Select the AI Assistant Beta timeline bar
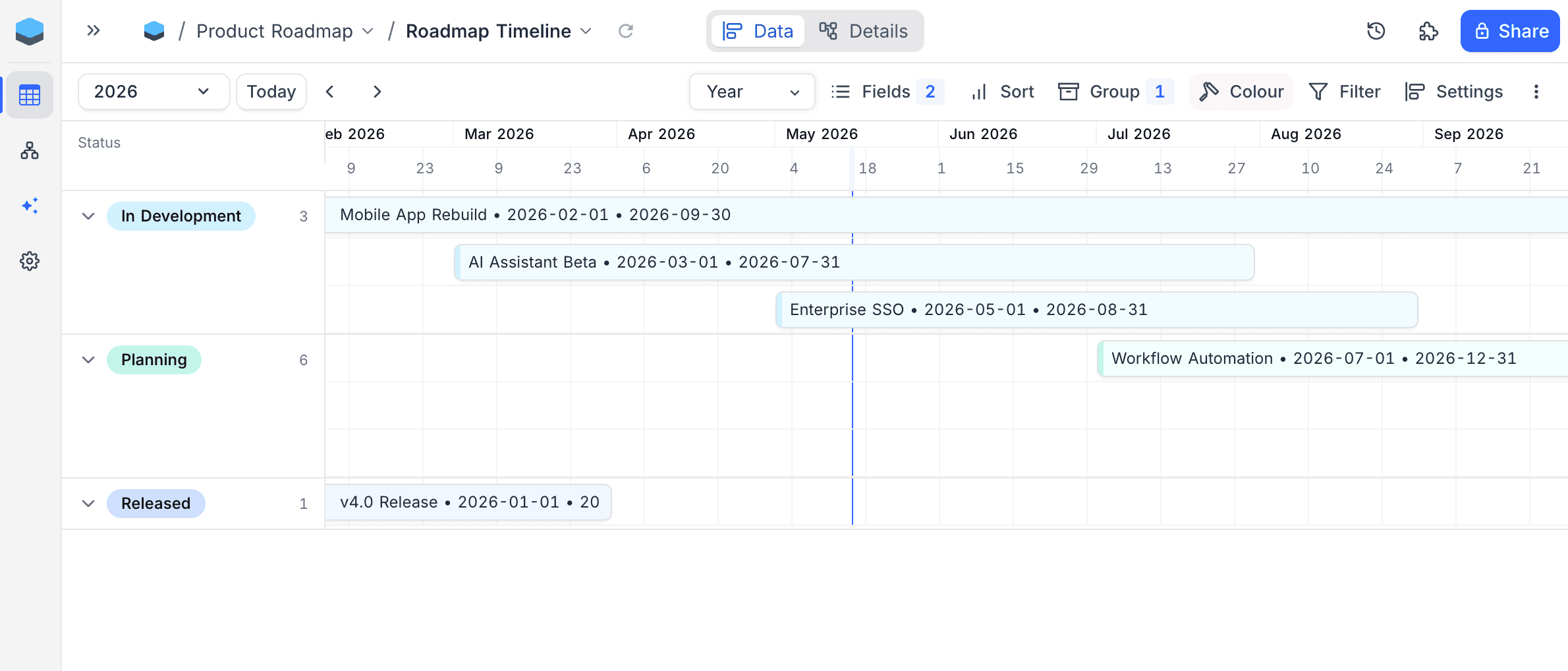Image resolution: width=1568 pixels, height=671 pixels. [x=854, y=262]
